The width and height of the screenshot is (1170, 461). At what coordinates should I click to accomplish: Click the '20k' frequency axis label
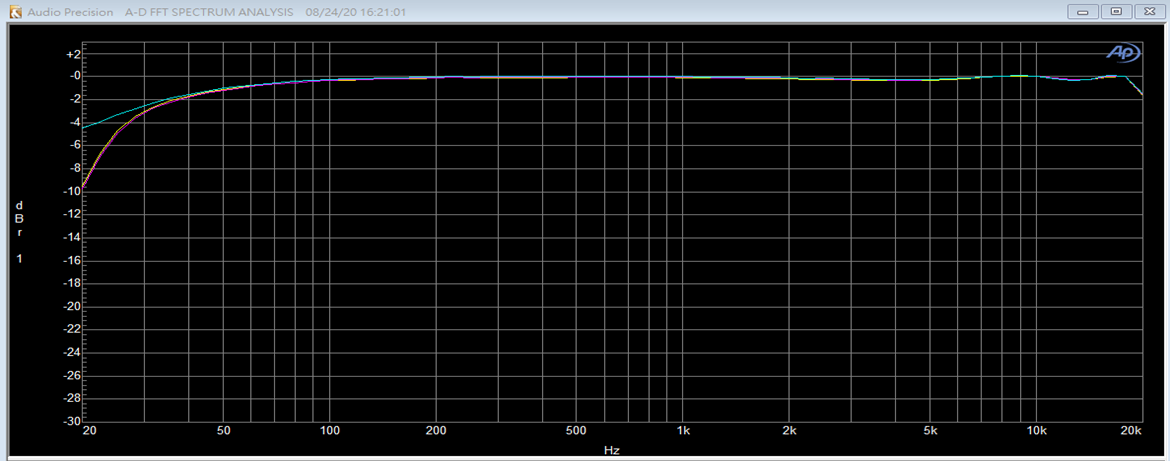(1131, 431)
